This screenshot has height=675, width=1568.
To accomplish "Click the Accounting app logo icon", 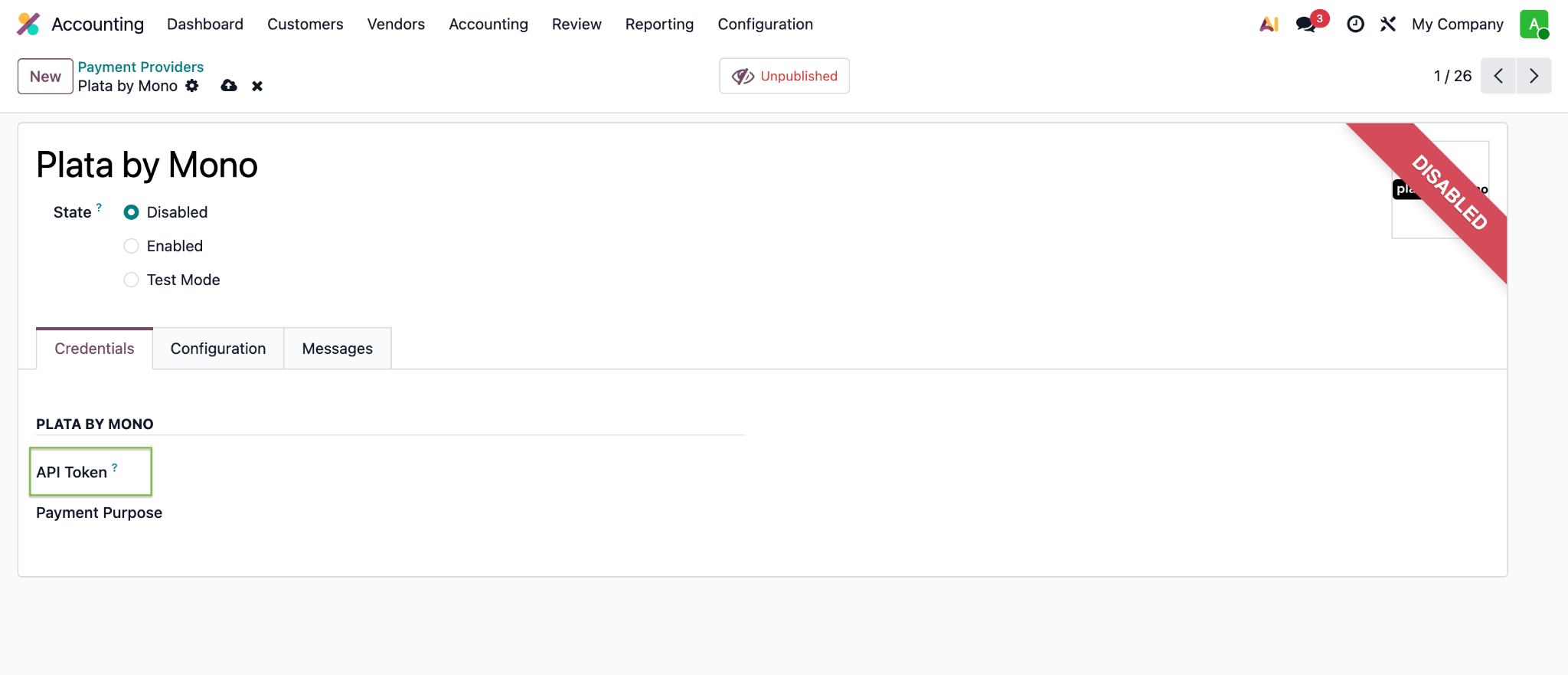I will tap(28, 24).
